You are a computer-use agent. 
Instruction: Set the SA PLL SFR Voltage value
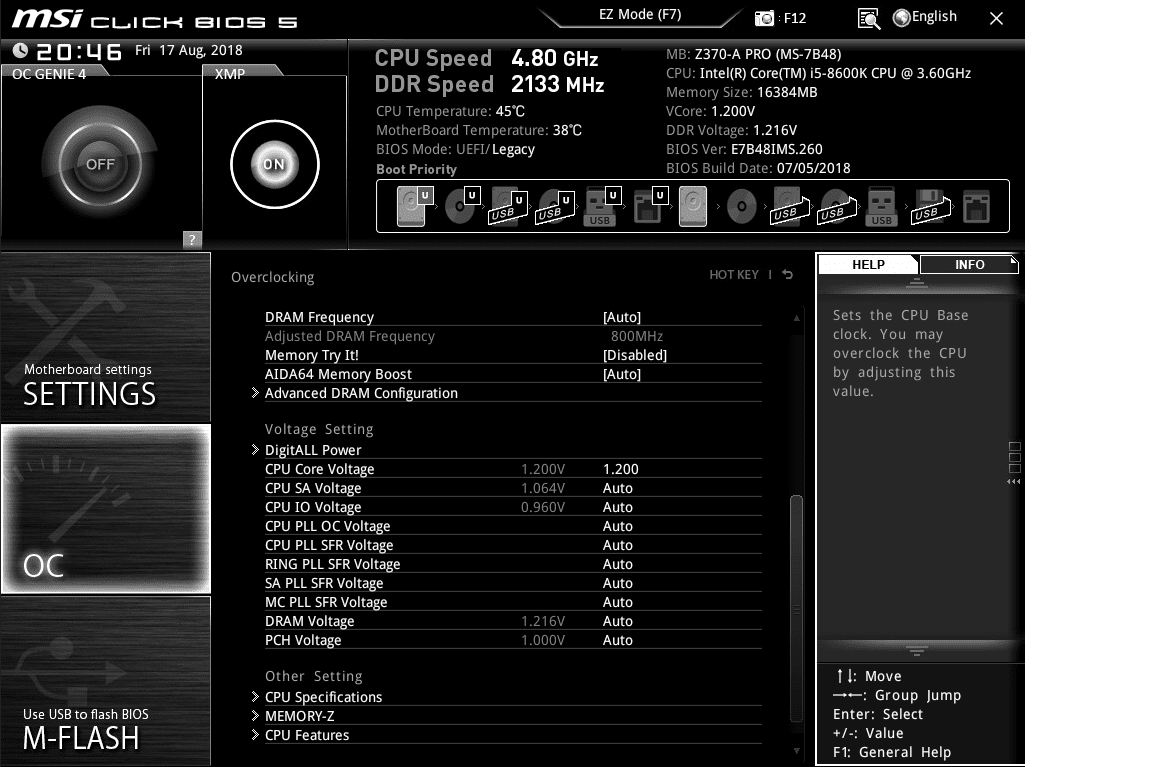618,584
